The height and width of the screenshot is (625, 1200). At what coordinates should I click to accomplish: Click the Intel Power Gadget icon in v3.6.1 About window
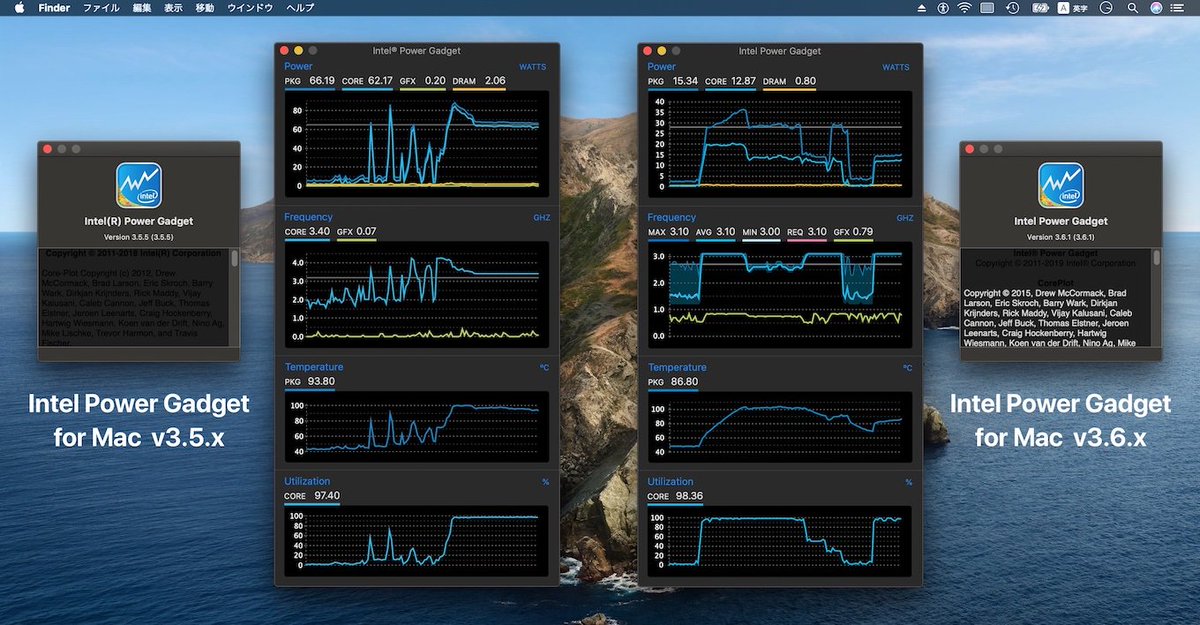(1060, 186)
